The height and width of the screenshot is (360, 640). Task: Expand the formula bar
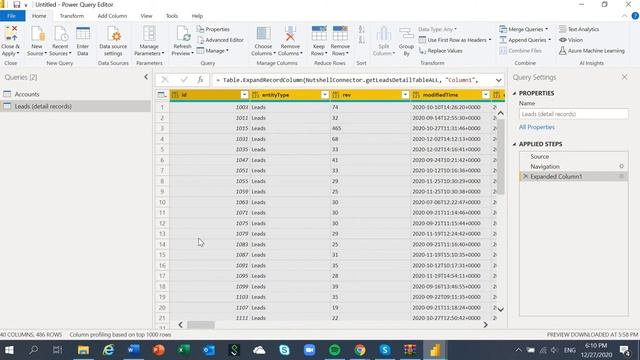tap(498, 80)
